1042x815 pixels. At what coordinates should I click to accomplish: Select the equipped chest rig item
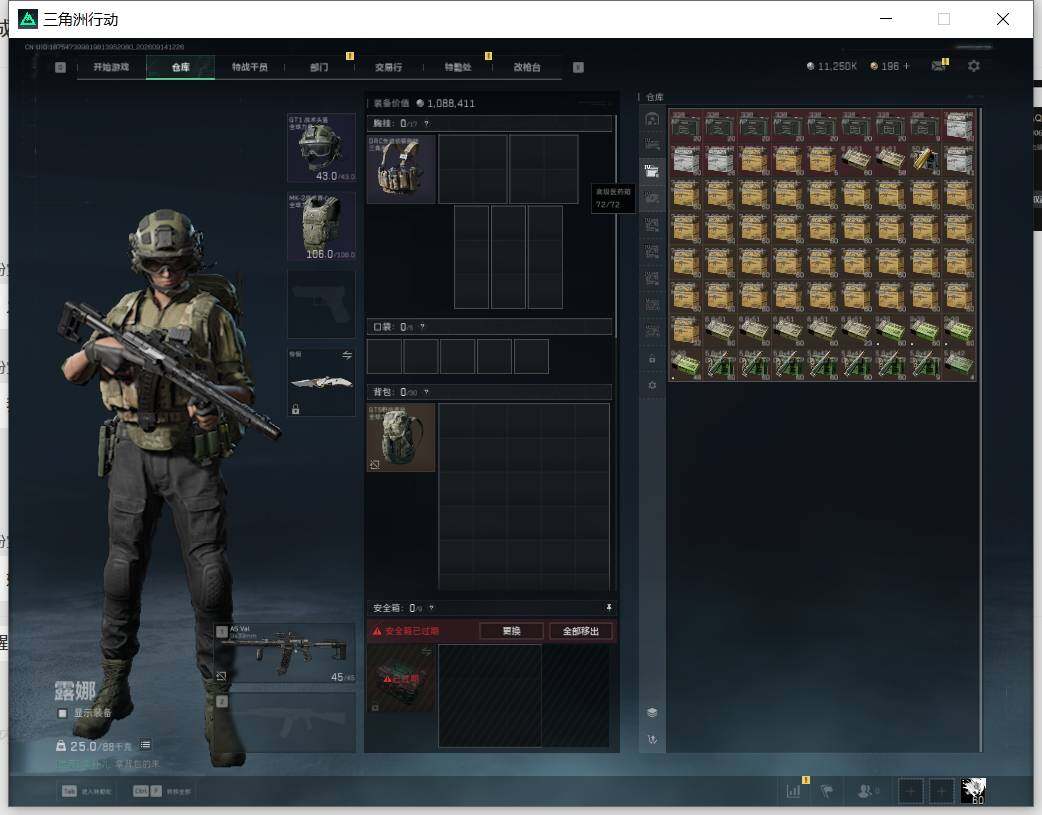pos(401,169)
